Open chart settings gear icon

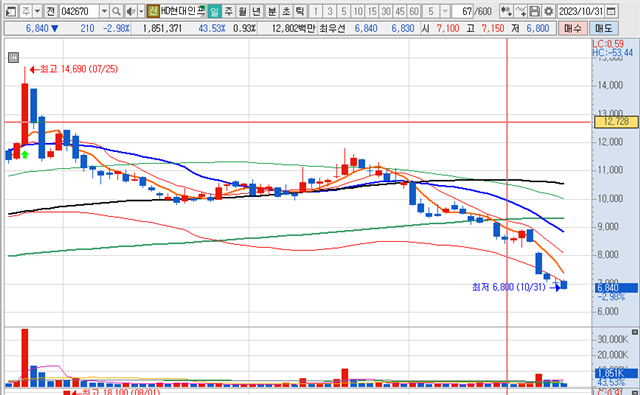(x=549, y=11)
